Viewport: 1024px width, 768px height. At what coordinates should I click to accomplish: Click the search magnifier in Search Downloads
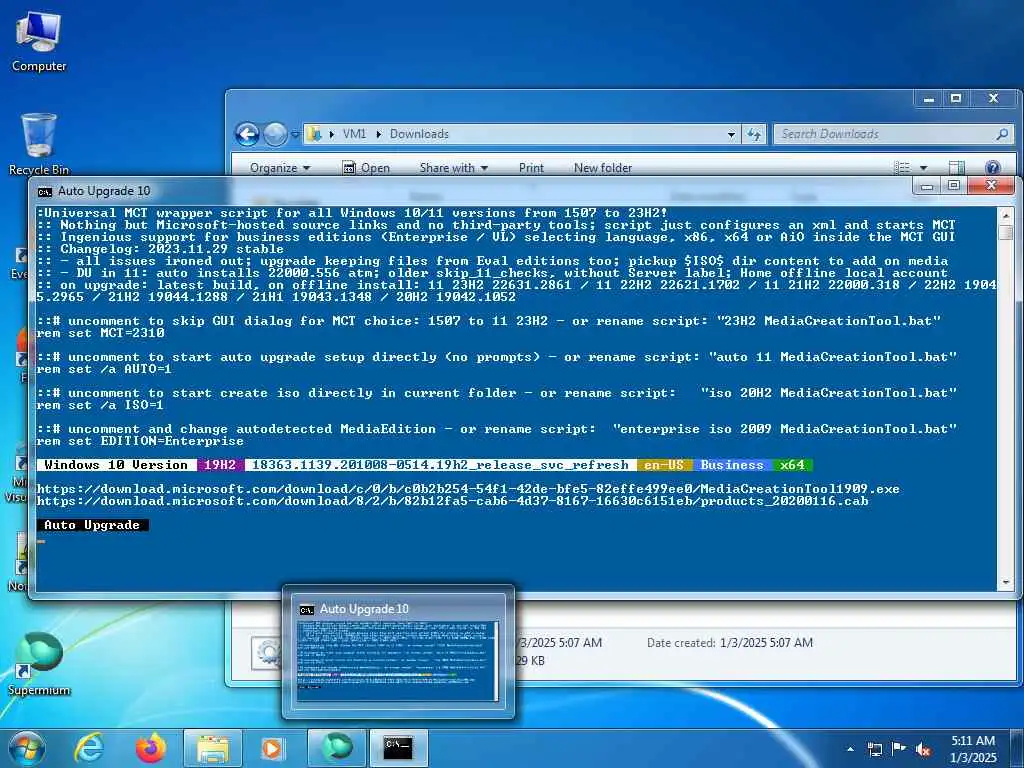pyautogui.click(x=1002, y=134)
